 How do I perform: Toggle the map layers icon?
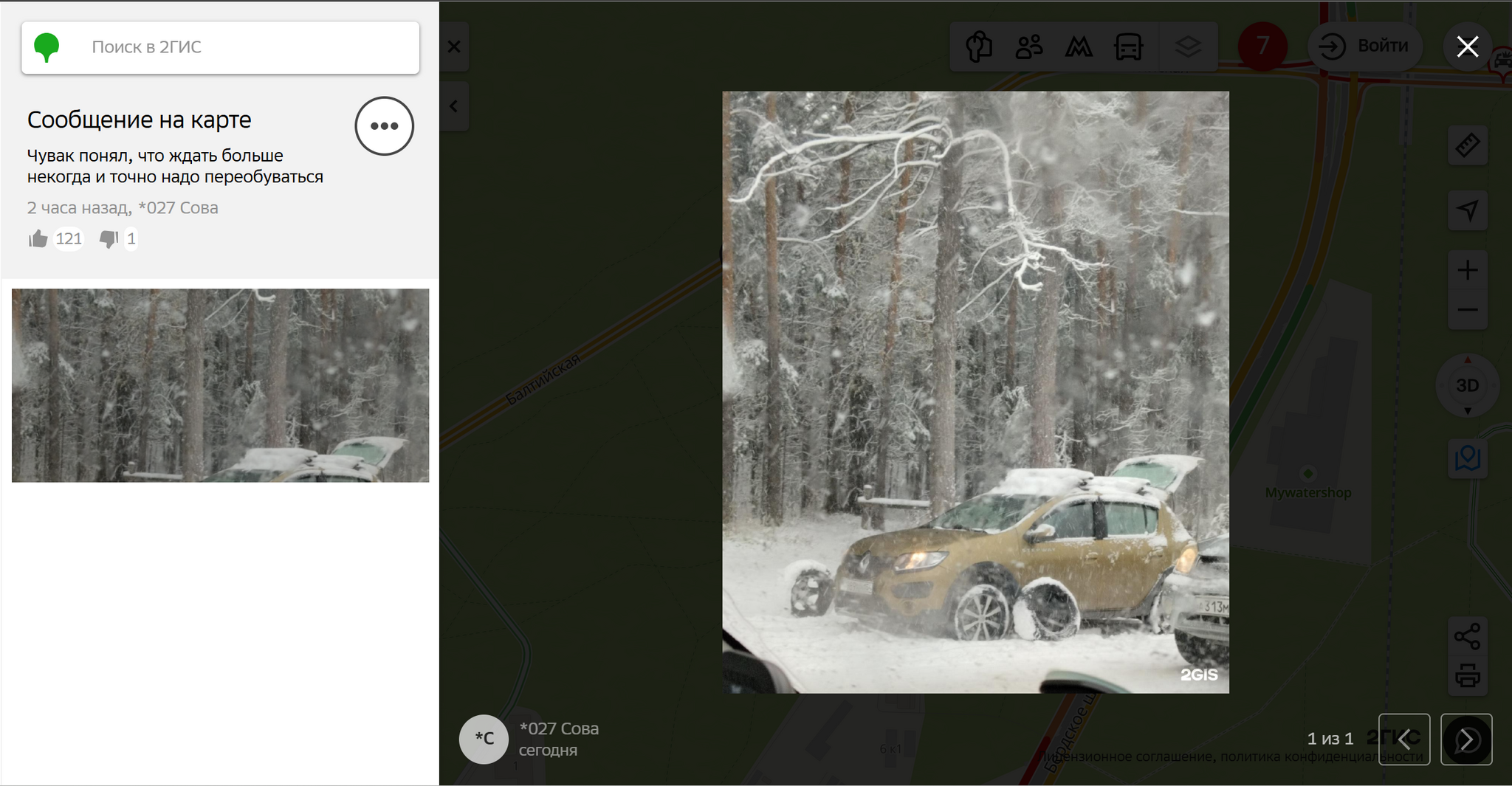point(1188,47)
